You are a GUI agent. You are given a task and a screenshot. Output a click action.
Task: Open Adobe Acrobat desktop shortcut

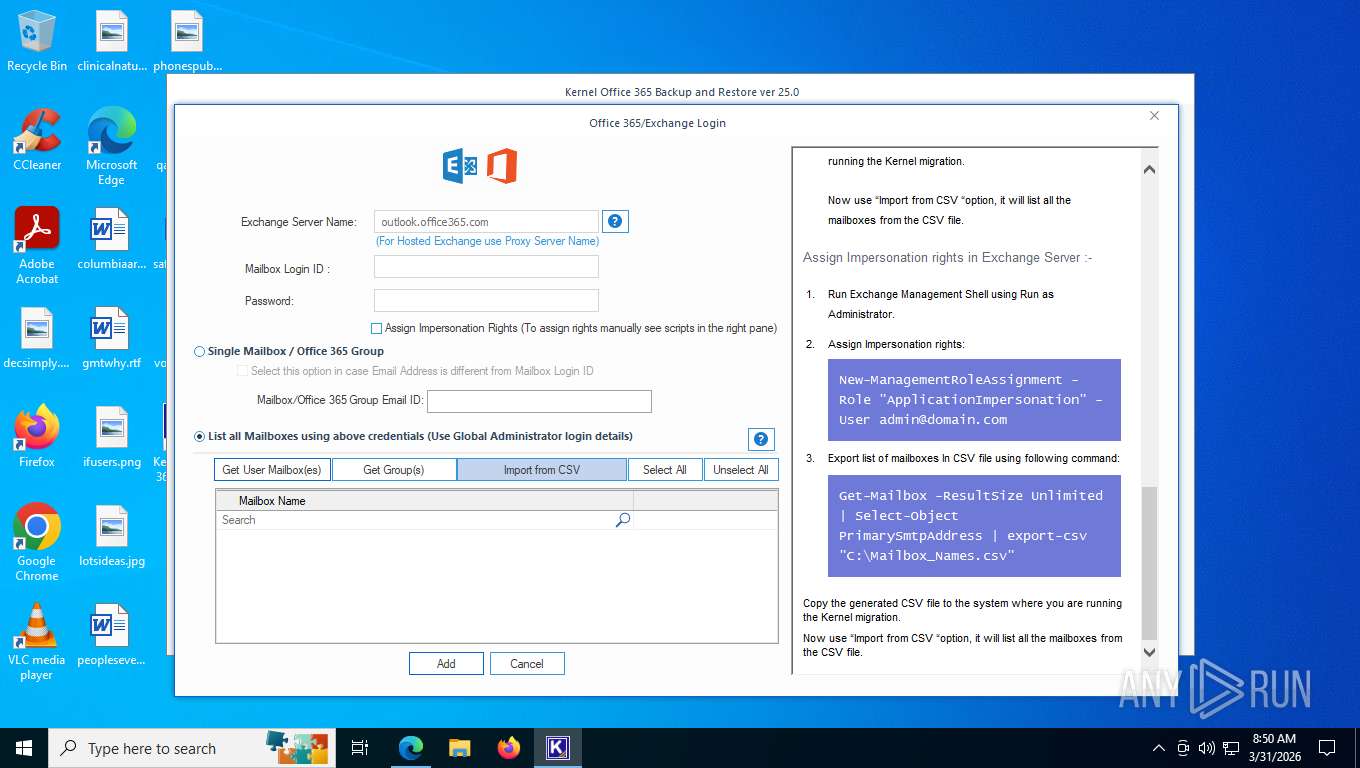point(37,246)
